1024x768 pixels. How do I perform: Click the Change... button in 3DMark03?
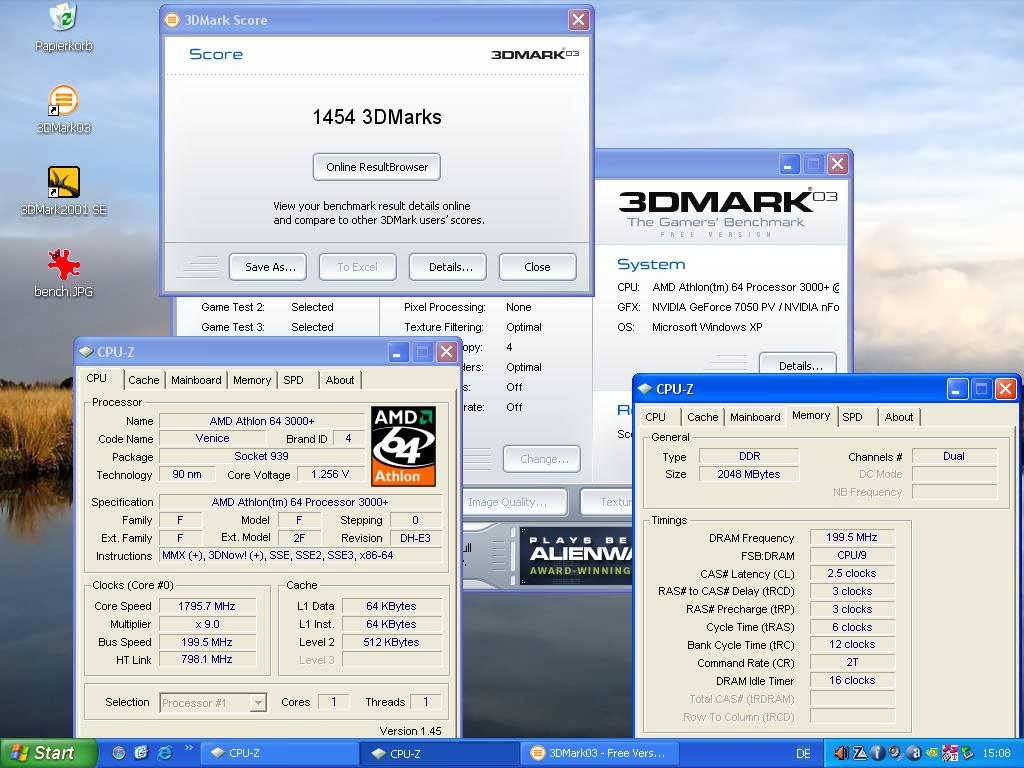click(x=542, y=459)
